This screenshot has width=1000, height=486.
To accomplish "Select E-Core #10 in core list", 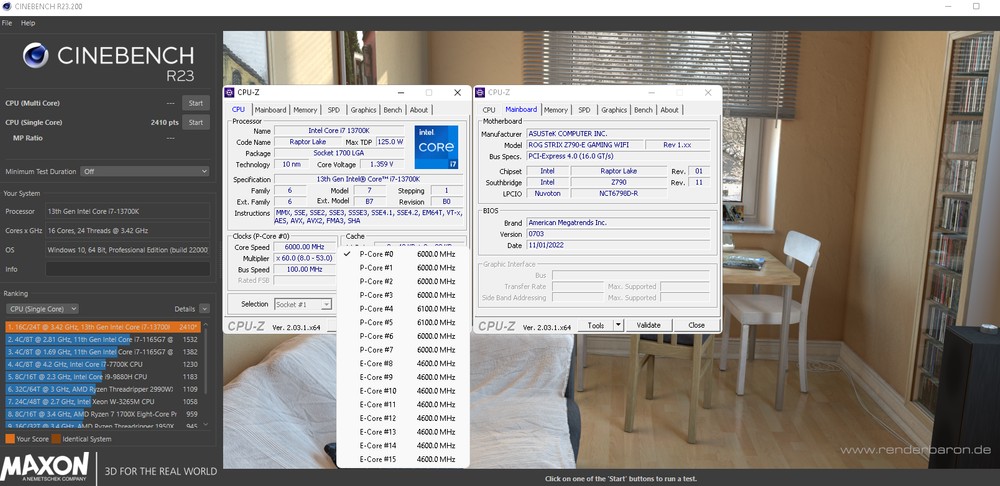I will pyautogui.click(x=403, y=390).
